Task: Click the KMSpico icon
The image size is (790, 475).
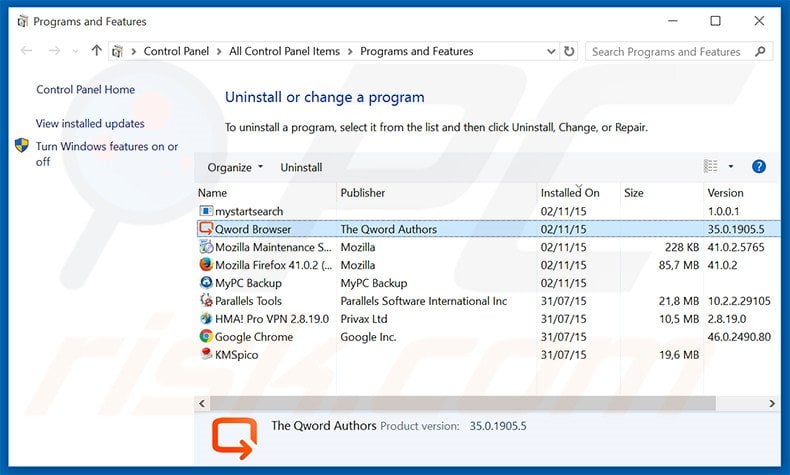Action: (x=206, y=354)
